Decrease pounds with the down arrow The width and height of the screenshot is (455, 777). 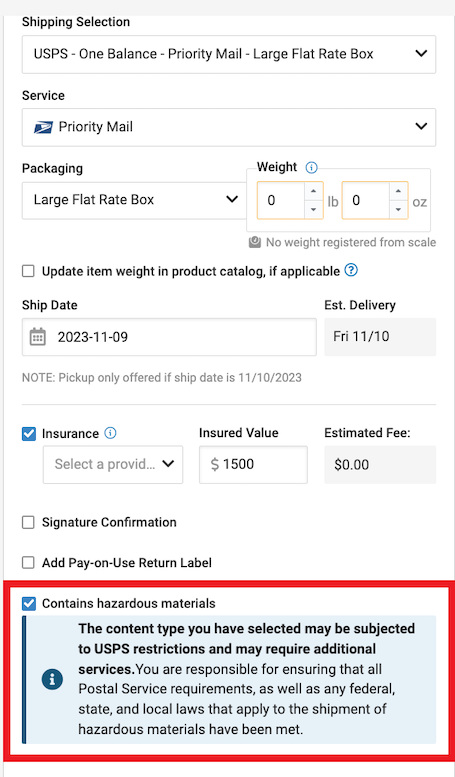[x=313, y=209]
